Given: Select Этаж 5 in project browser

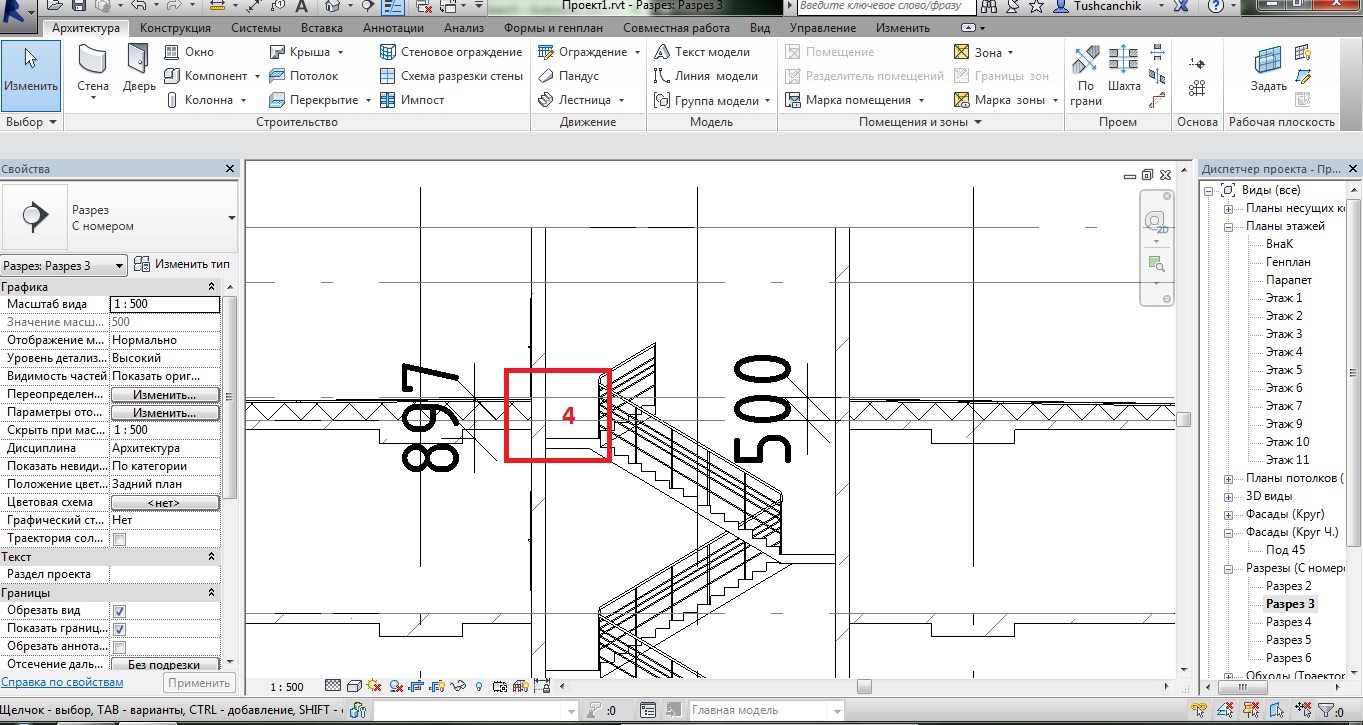Looking at the screenshot, I should 1284,370.
